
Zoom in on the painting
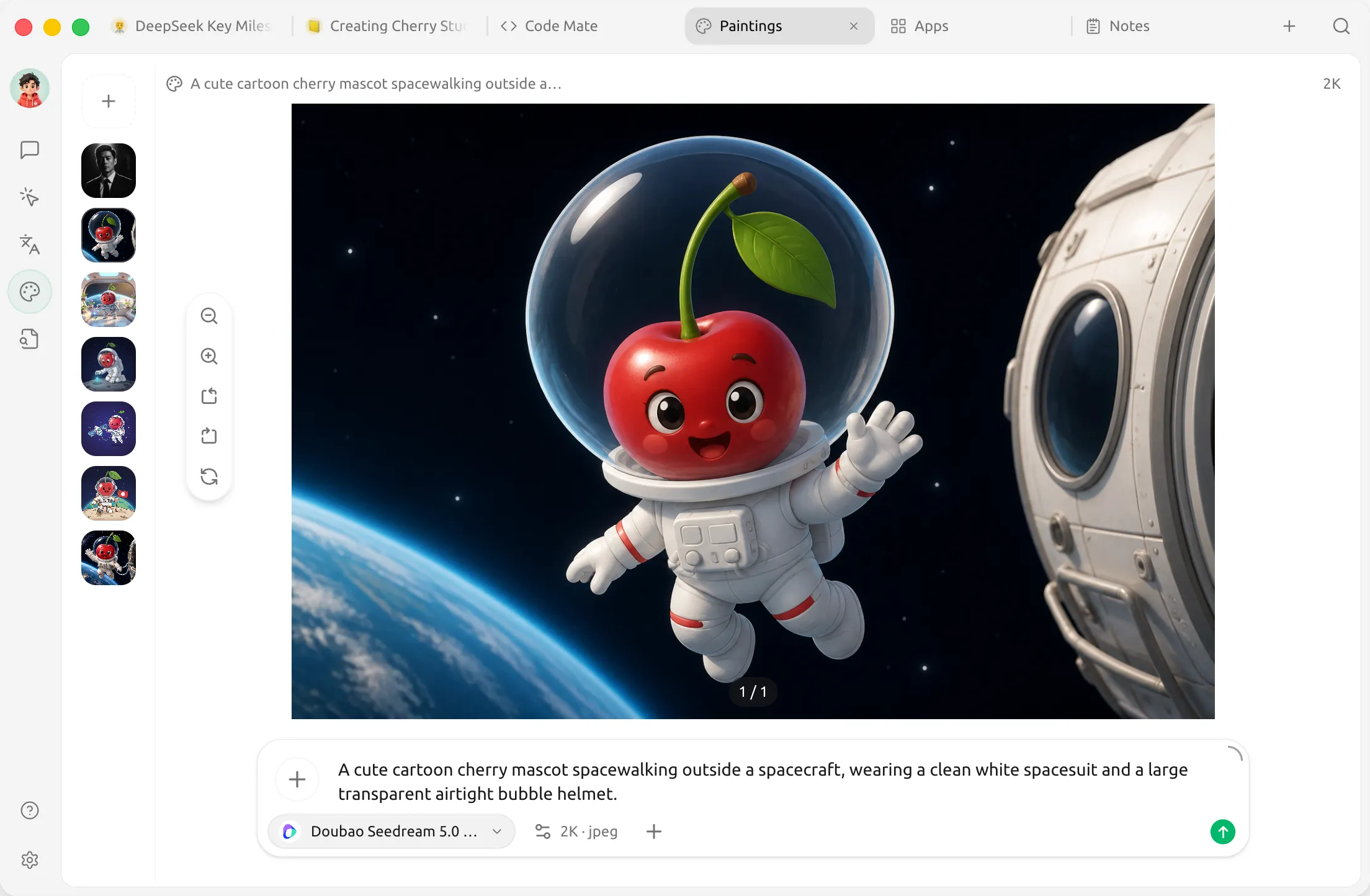coord(209,356)
